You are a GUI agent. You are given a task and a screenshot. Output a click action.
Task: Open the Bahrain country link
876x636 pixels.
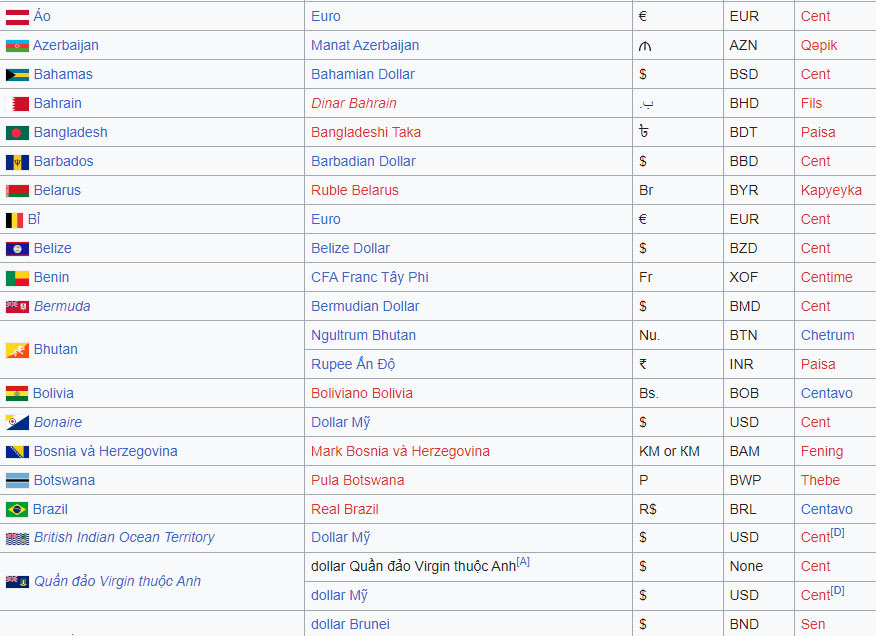click(x=57, y=104)
